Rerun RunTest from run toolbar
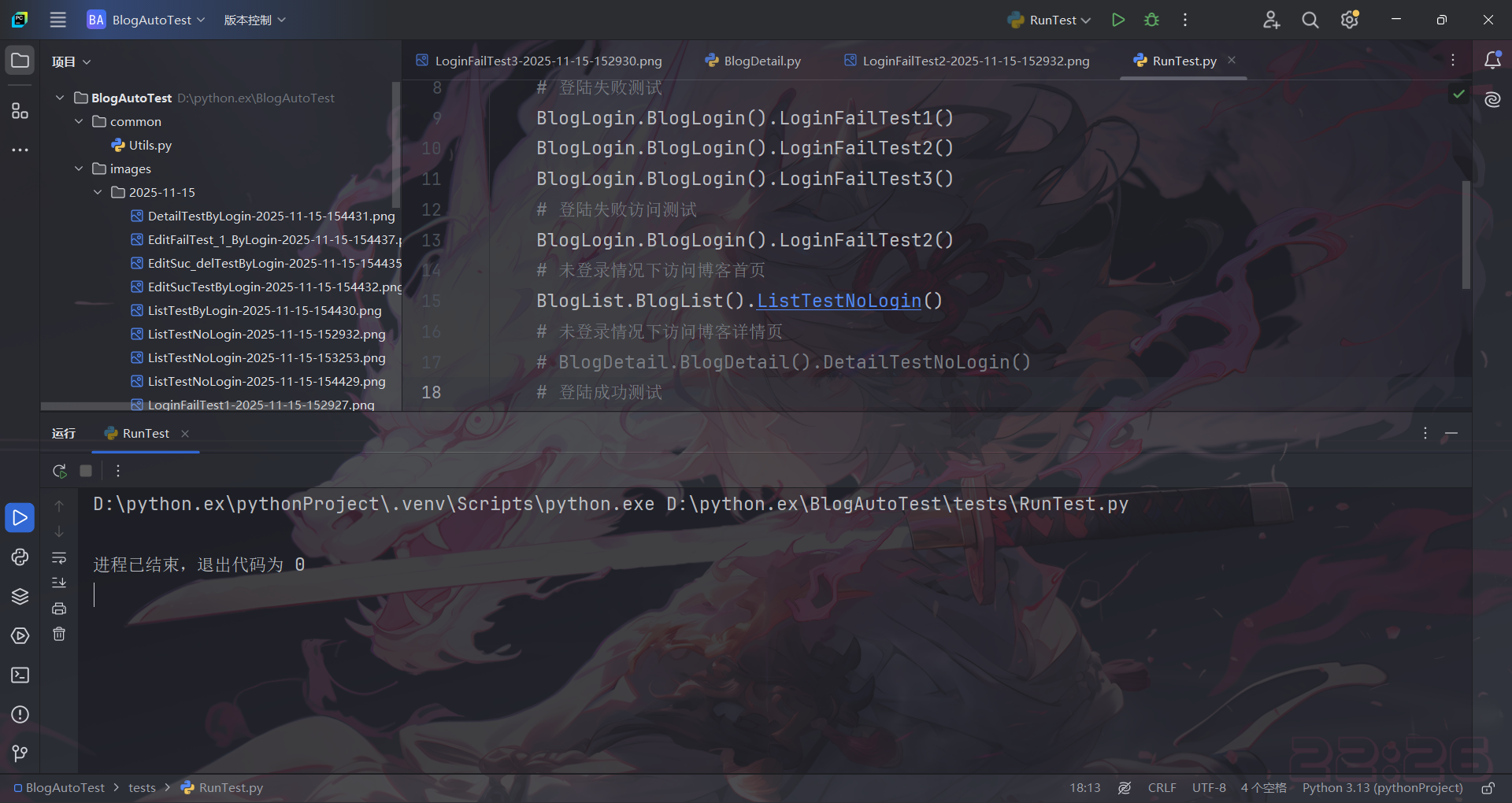This screenshot has width=1512, height=803. pos(59,471)
